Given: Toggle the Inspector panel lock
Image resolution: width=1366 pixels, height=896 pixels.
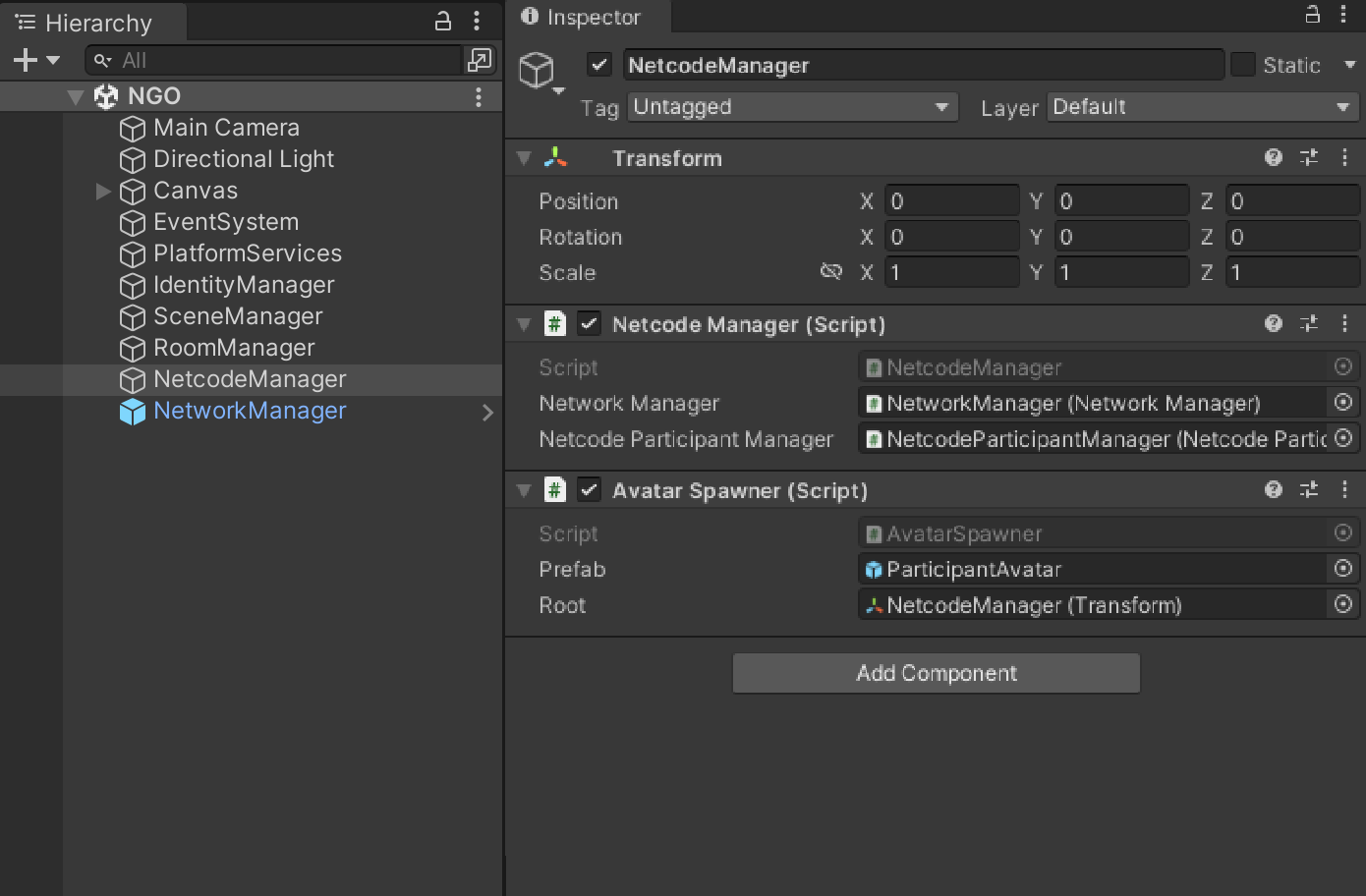Looking at the screenshot, I should [1312, 15].
